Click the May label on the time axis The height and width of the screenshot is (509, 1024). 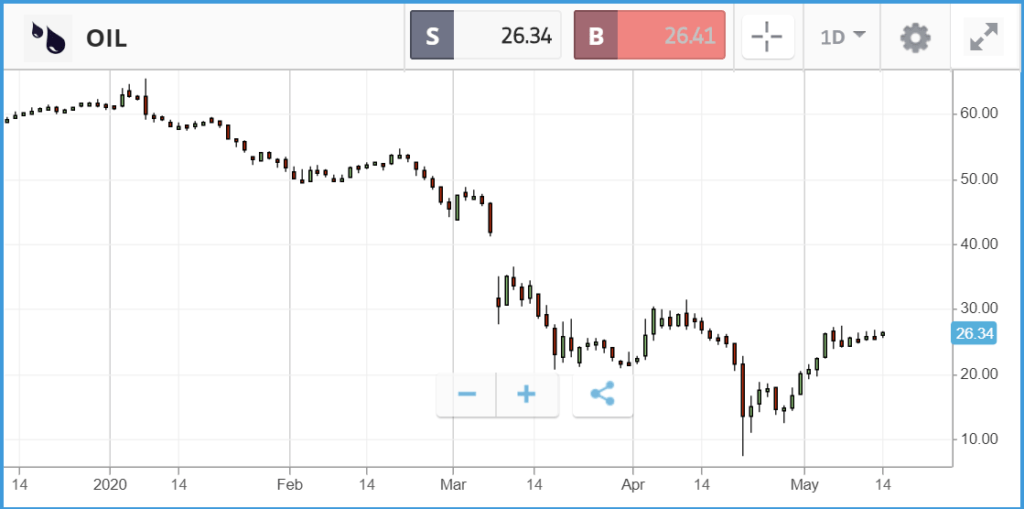click(804, 487)
